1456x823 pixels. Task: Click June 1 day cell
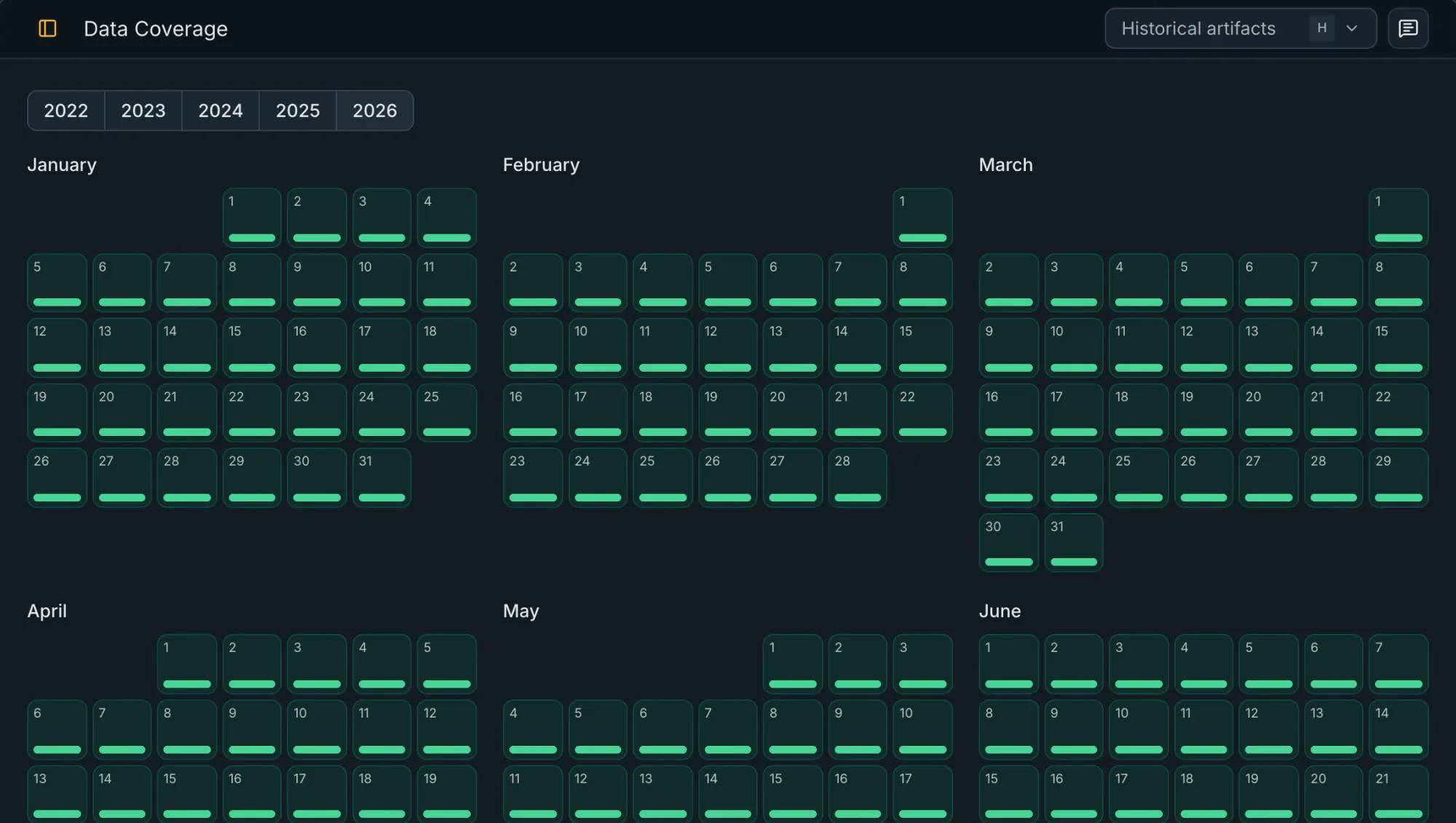(1009, 664)
